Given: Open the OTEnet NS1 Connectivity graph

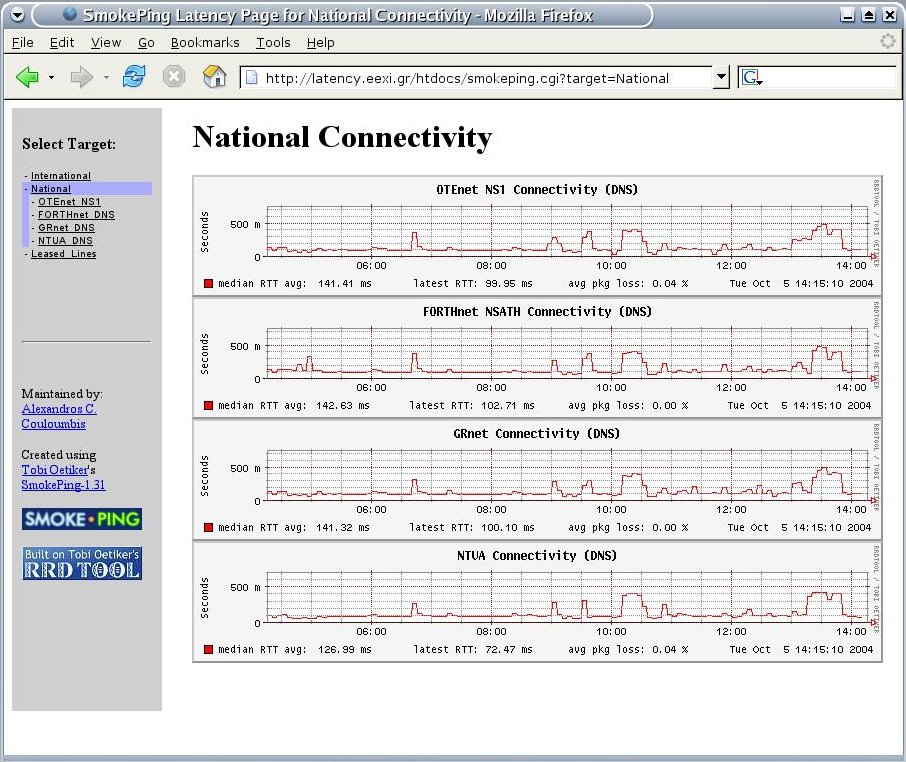Looking at the screenshot, I should pos(537,236).
